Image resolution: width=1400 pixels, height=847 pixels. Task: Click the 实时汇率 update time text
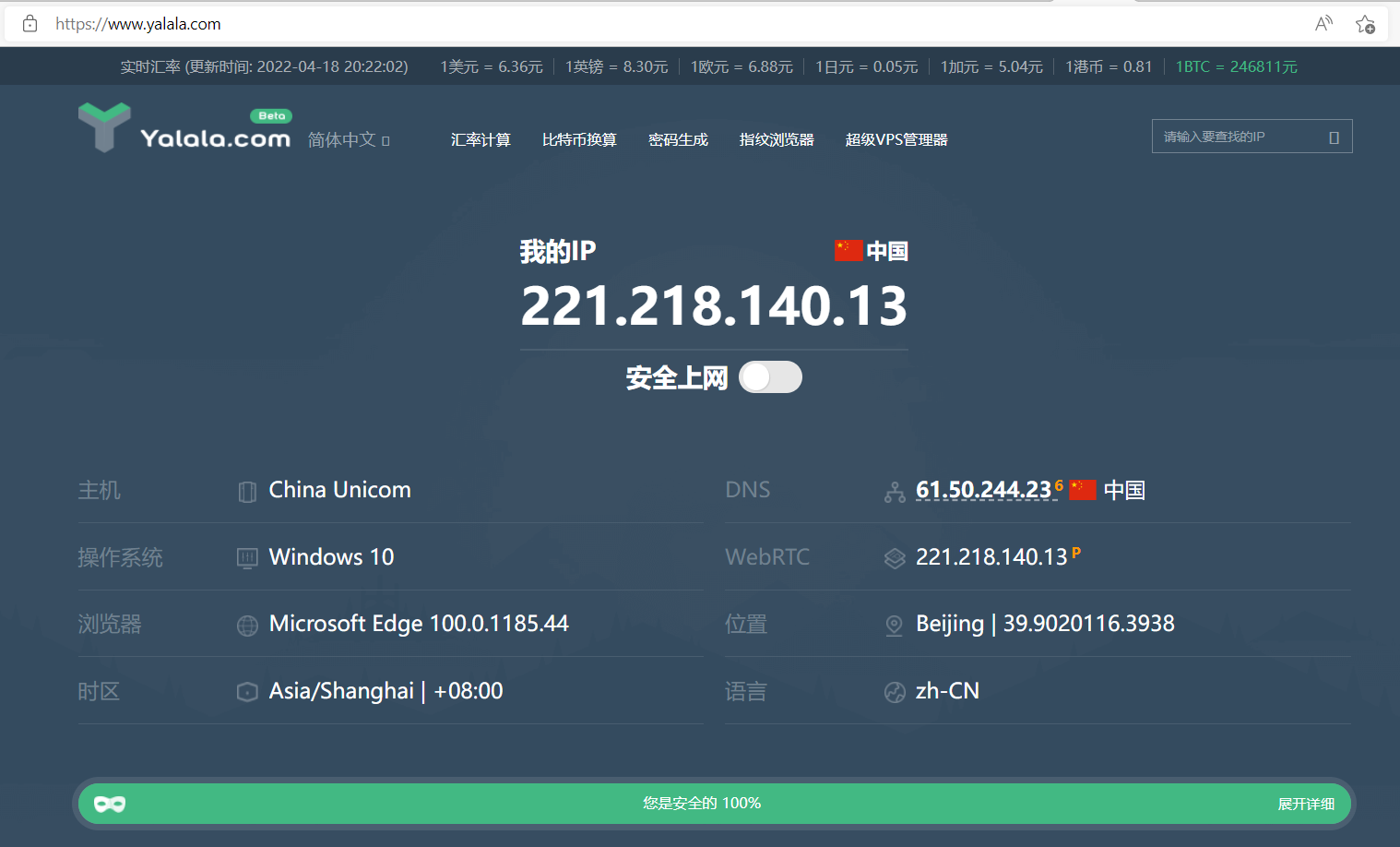[264, 66]
